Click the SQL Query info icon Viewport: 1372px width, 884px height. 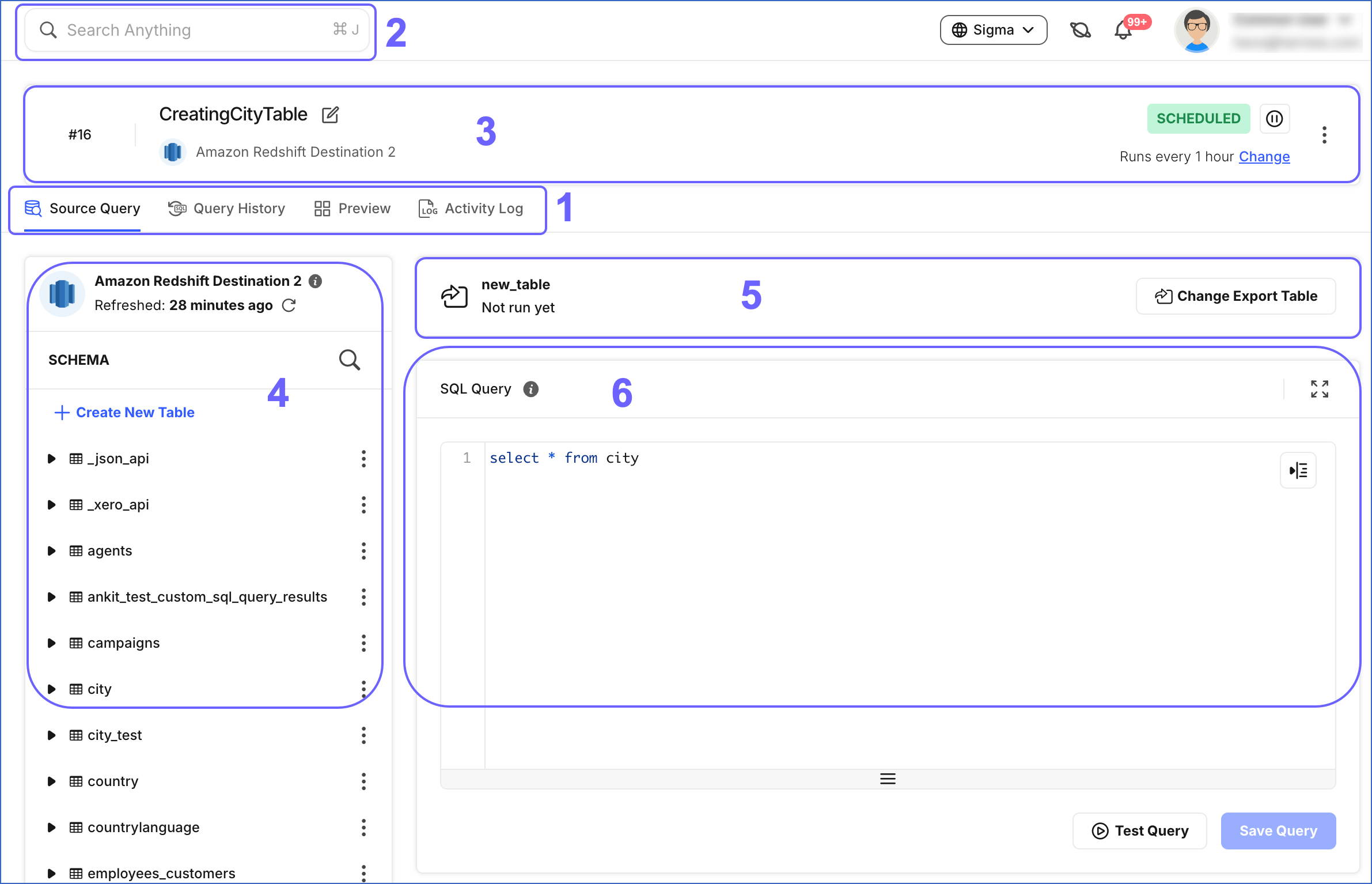531,390
